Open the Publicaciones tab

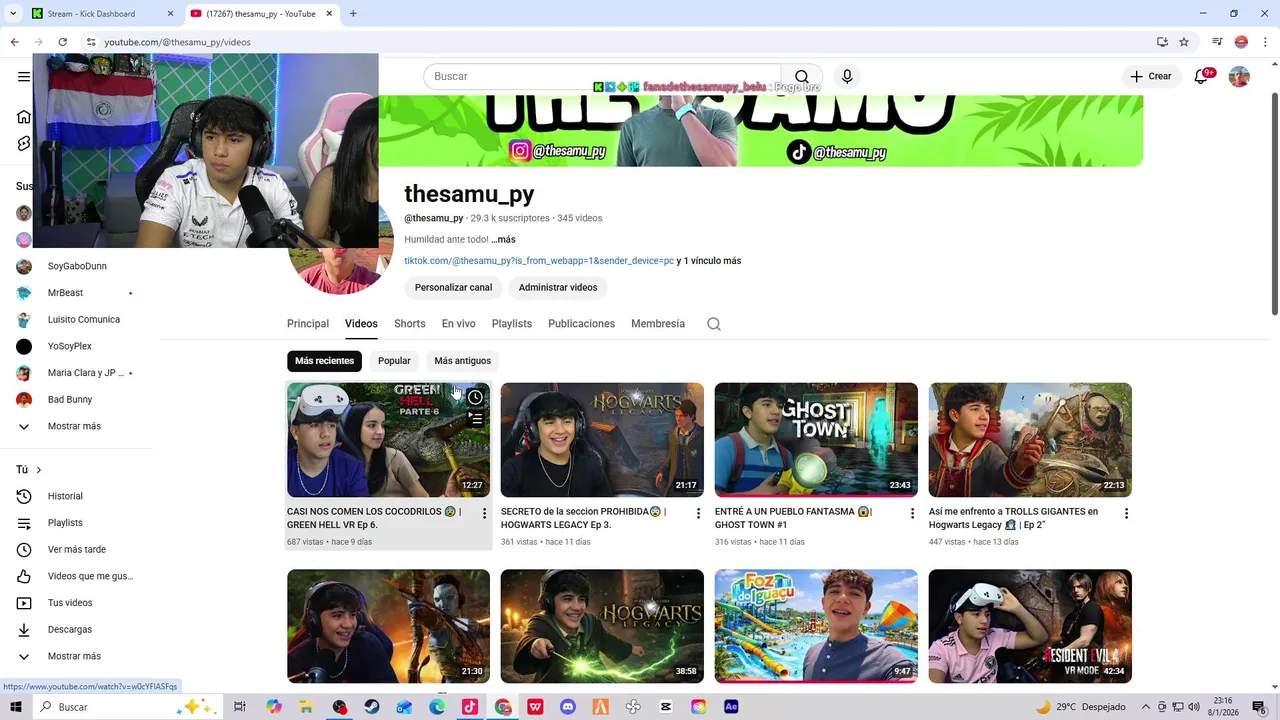[581, 324]
